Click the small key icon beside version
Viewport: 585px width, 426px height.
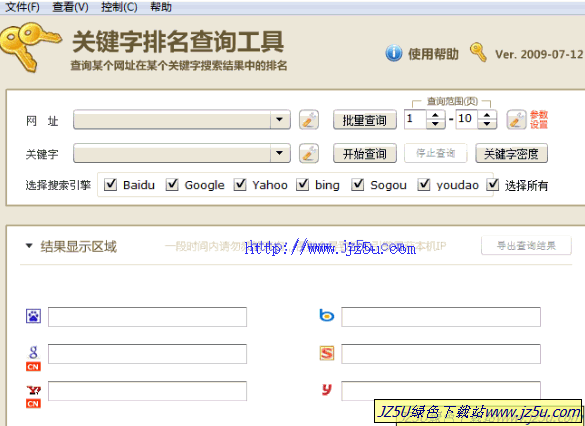tap(478, 52)
